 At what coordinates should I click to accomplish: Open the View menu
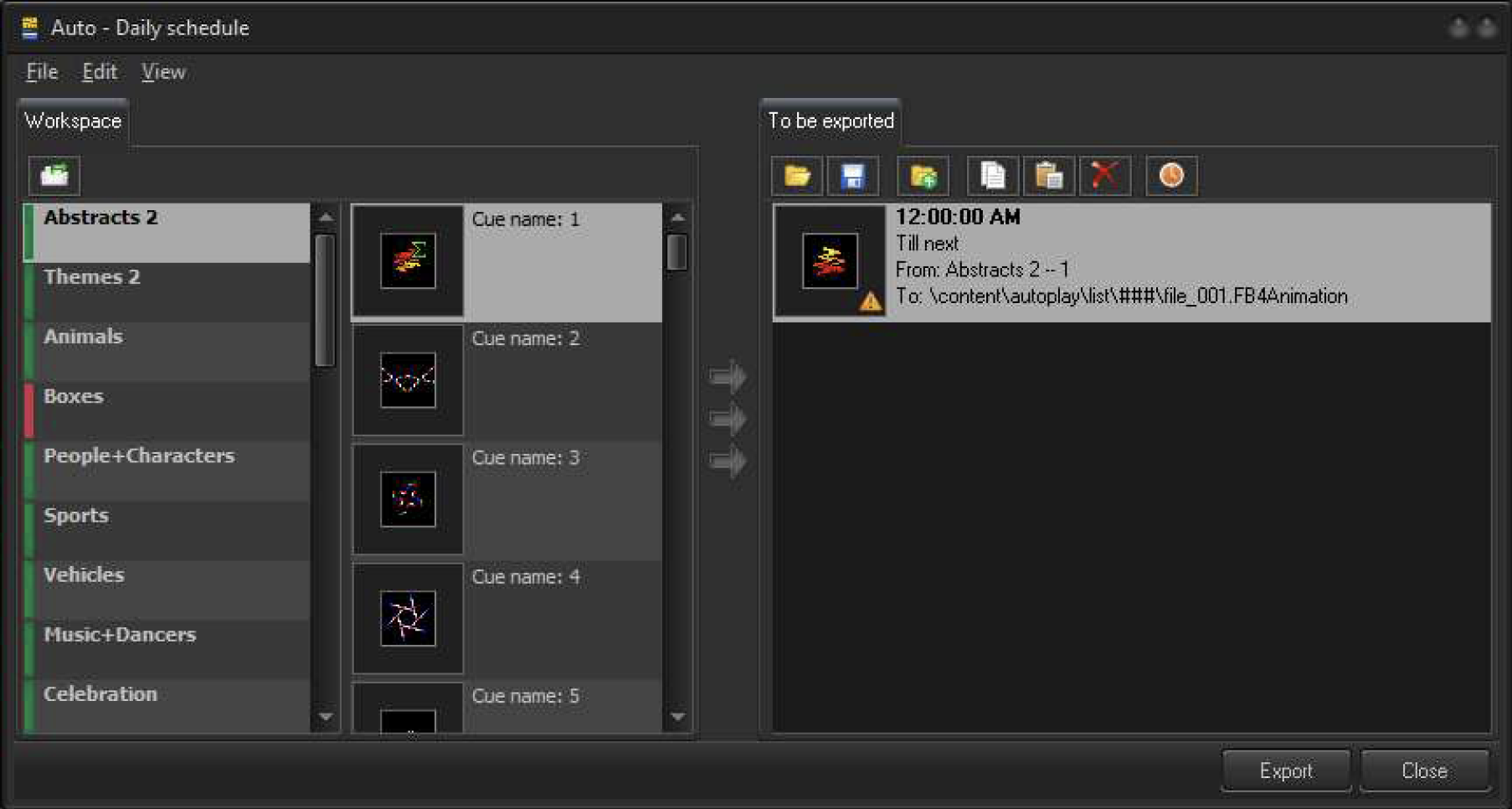163,72
